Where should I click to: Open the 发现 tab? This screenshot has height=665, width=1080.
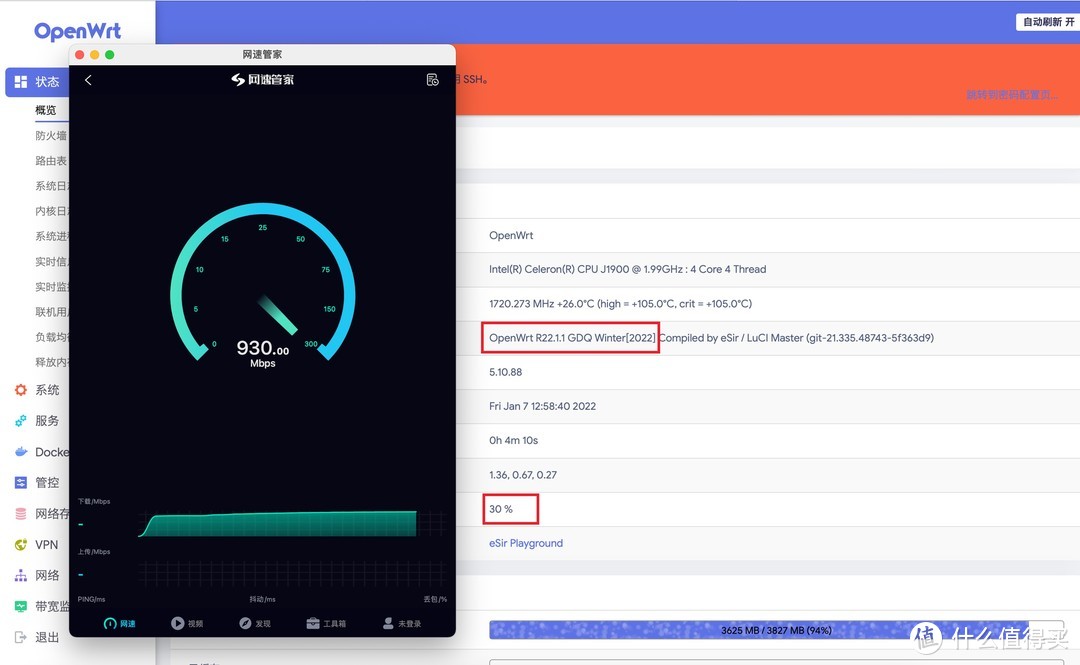tap(255, 623)
